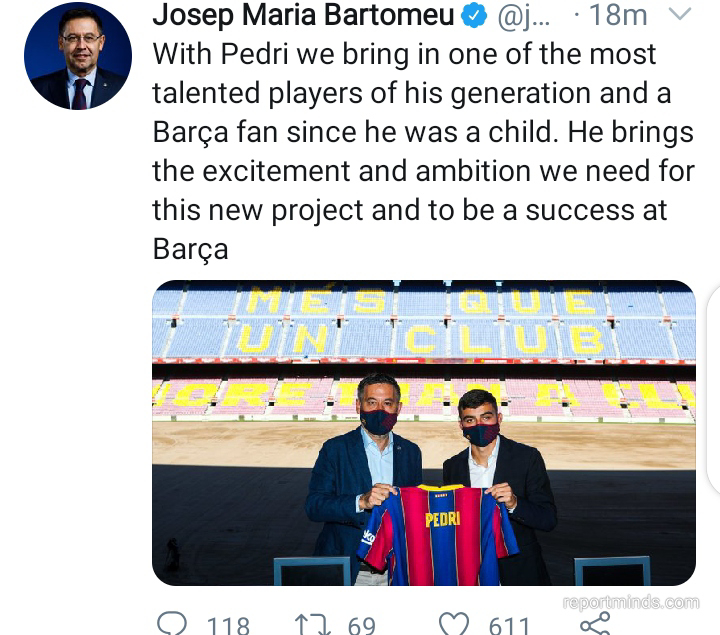
Task: Tap the reply speech bubble icon
Action: (172, 624)
